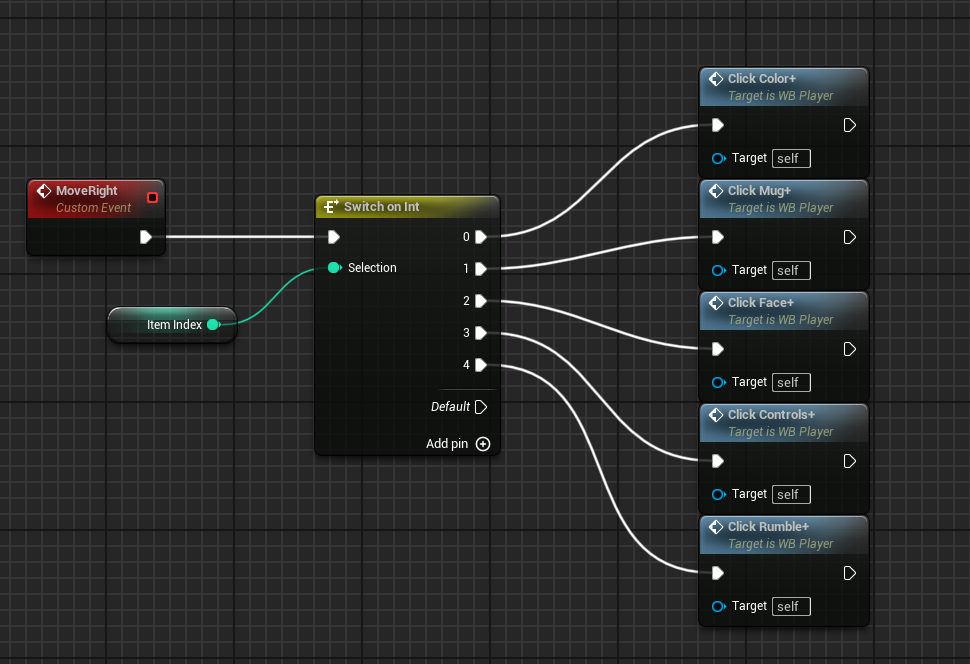Image resolution: width=970 pixels, height=664 pixels.
Task: Click the Click Color+ input exec pin
Action: 718,126
